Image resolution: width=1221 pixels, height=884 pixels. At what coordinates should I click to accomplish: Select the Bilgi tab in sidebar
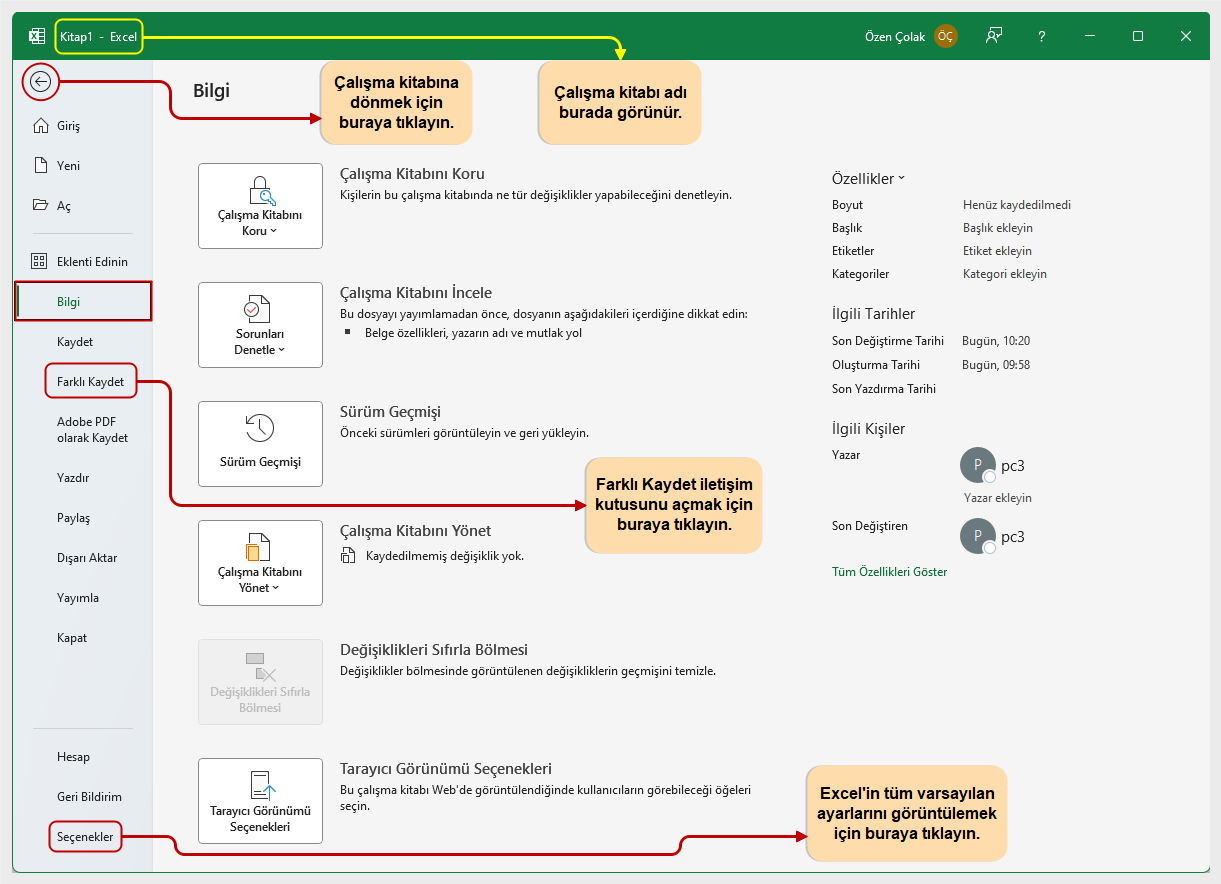[84, 302]
